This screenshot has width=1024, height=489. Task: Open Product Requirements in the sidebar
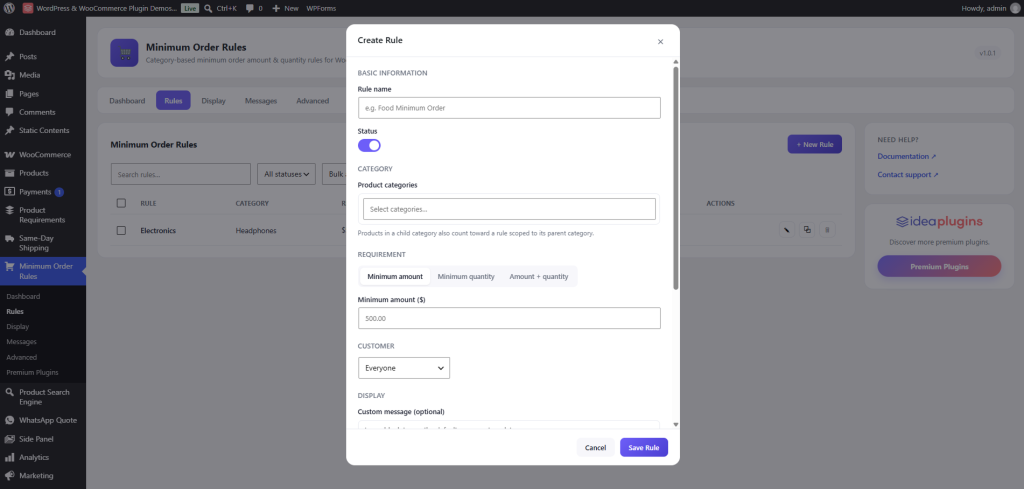[42, 215]
